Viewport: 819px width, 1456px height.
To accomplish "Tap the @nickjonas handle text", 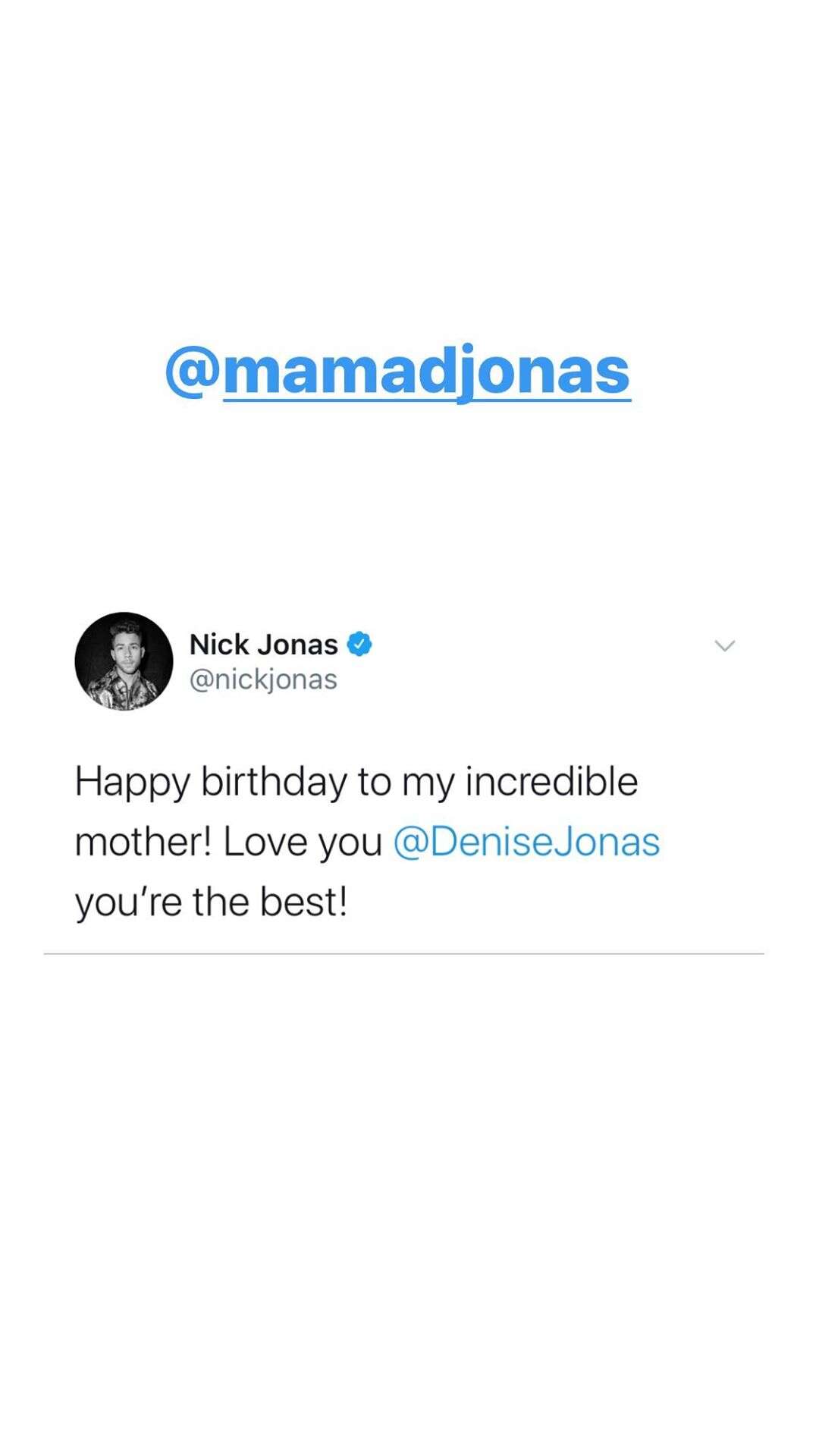I will coord(263,679).
